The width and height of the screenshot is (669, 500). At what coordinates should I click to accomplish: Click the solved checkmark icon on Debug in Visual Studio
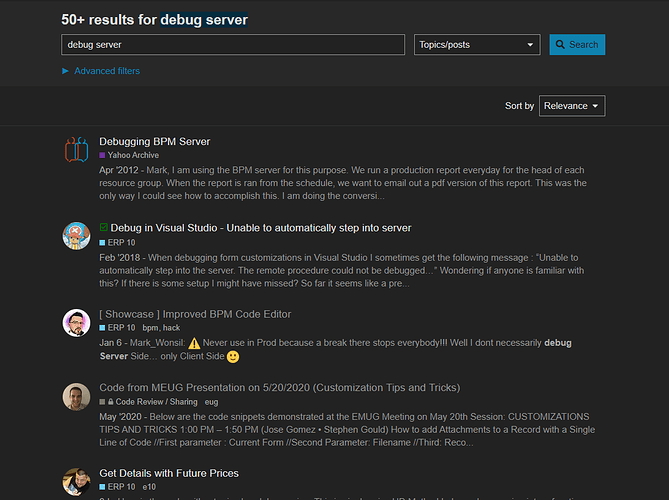click(103, 227)
